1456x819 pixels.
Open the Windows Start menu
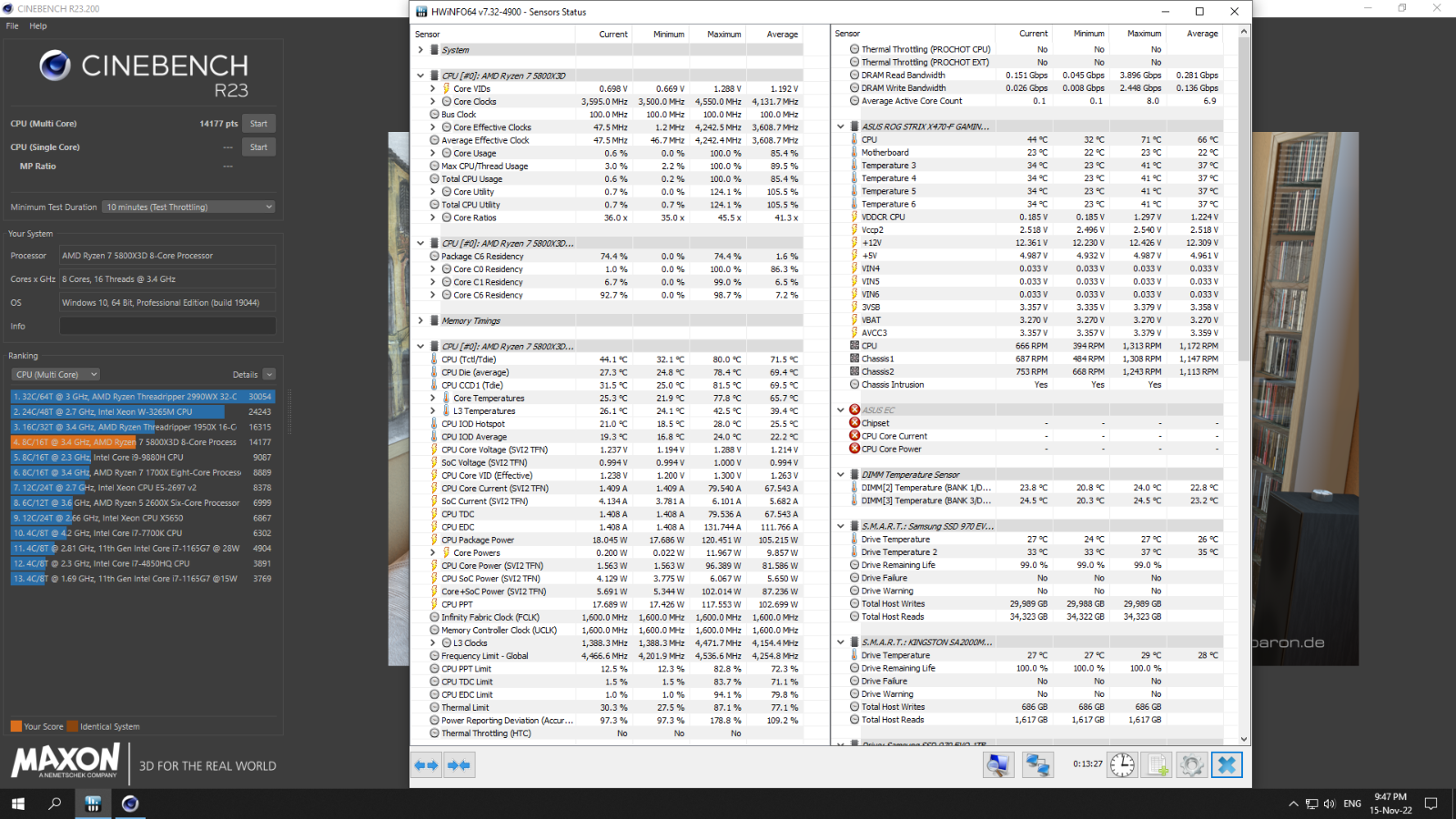tap(17, 804)
